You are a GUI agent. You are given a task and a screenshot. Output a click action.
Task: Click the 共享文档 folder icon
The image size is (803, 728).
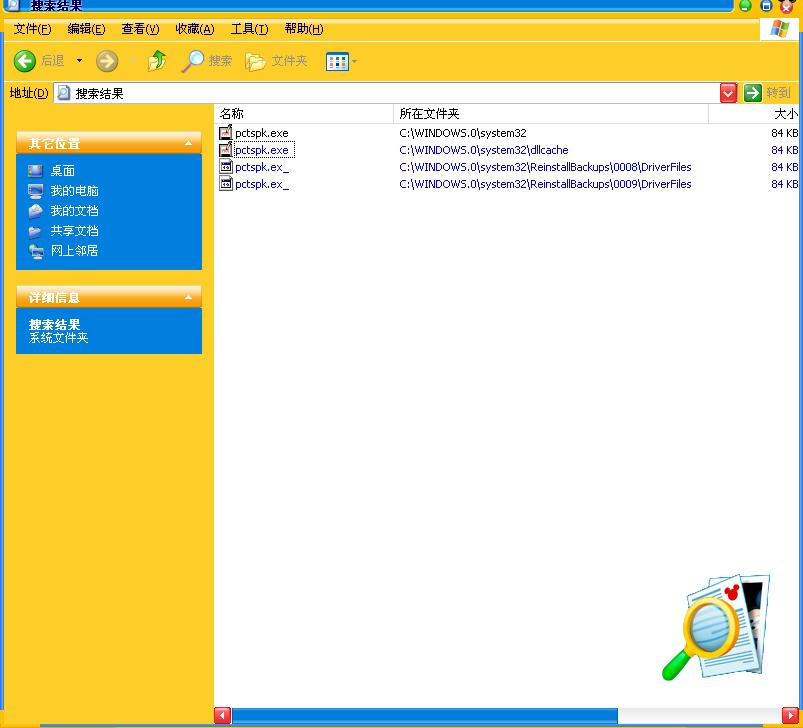(35, 231)
